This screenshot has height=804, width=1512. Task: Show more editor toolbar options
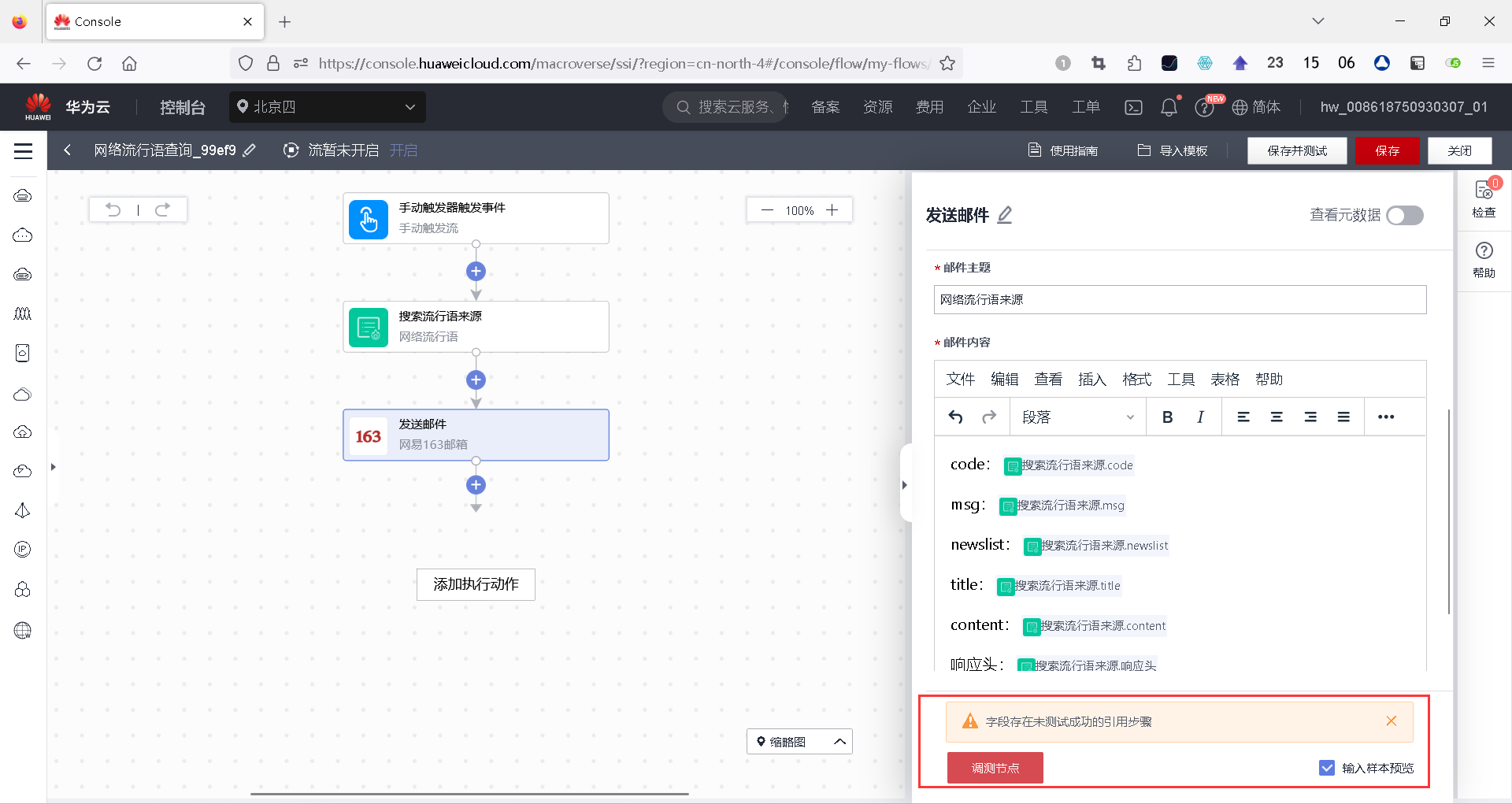click(x=1386, y=417)
